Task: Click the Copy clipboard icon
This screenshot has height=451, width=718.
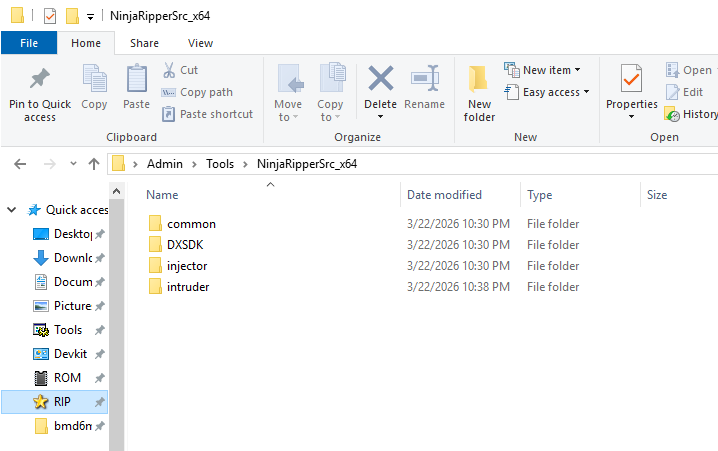Action: [x=94, y=78]
